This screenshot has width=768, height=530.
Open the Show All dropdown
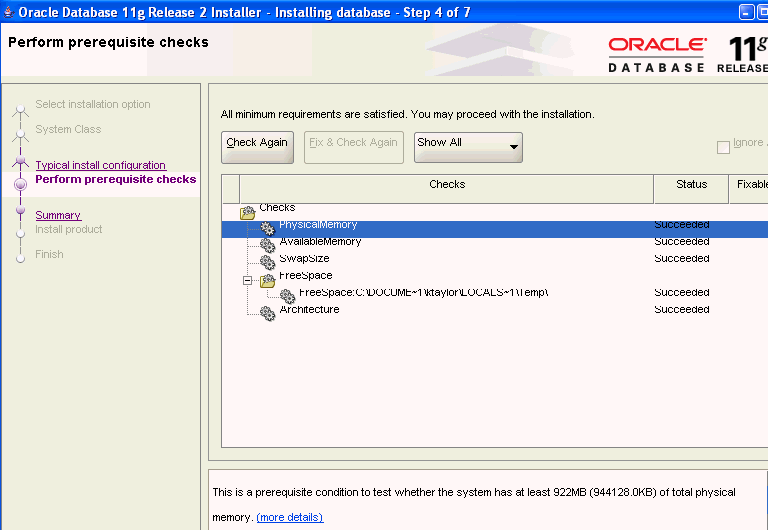468,147
